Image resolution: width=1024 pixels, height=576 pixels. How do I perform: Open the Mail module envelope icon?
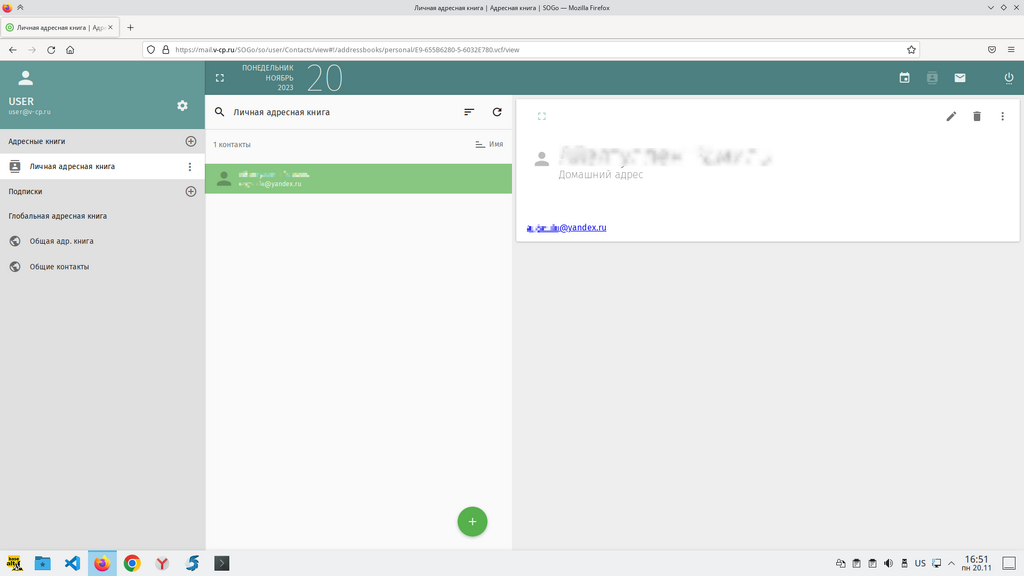960,78
